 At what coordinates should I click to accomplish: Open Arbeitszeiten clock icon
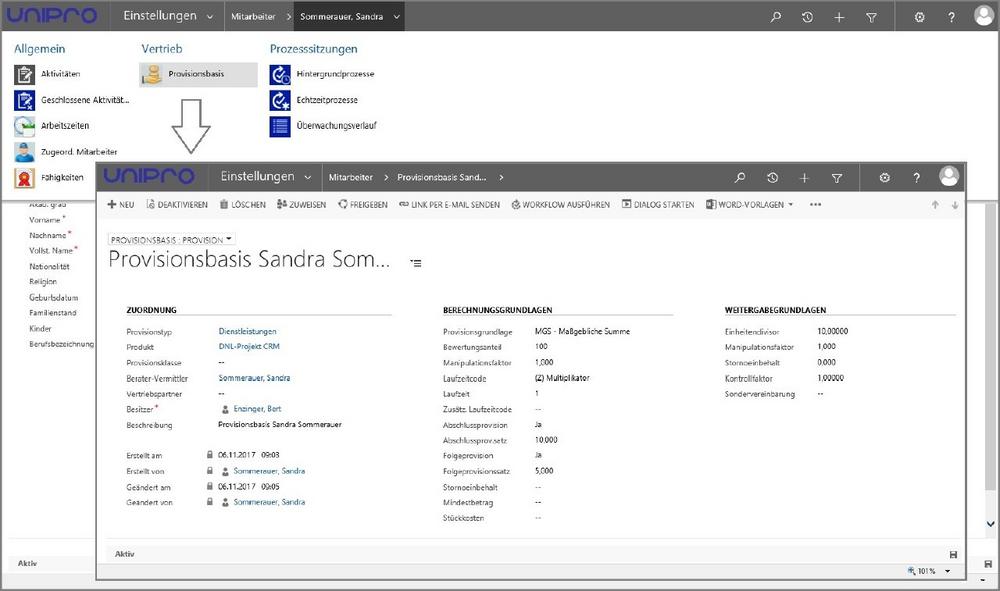pyautogui.click(x=24, y=126)
